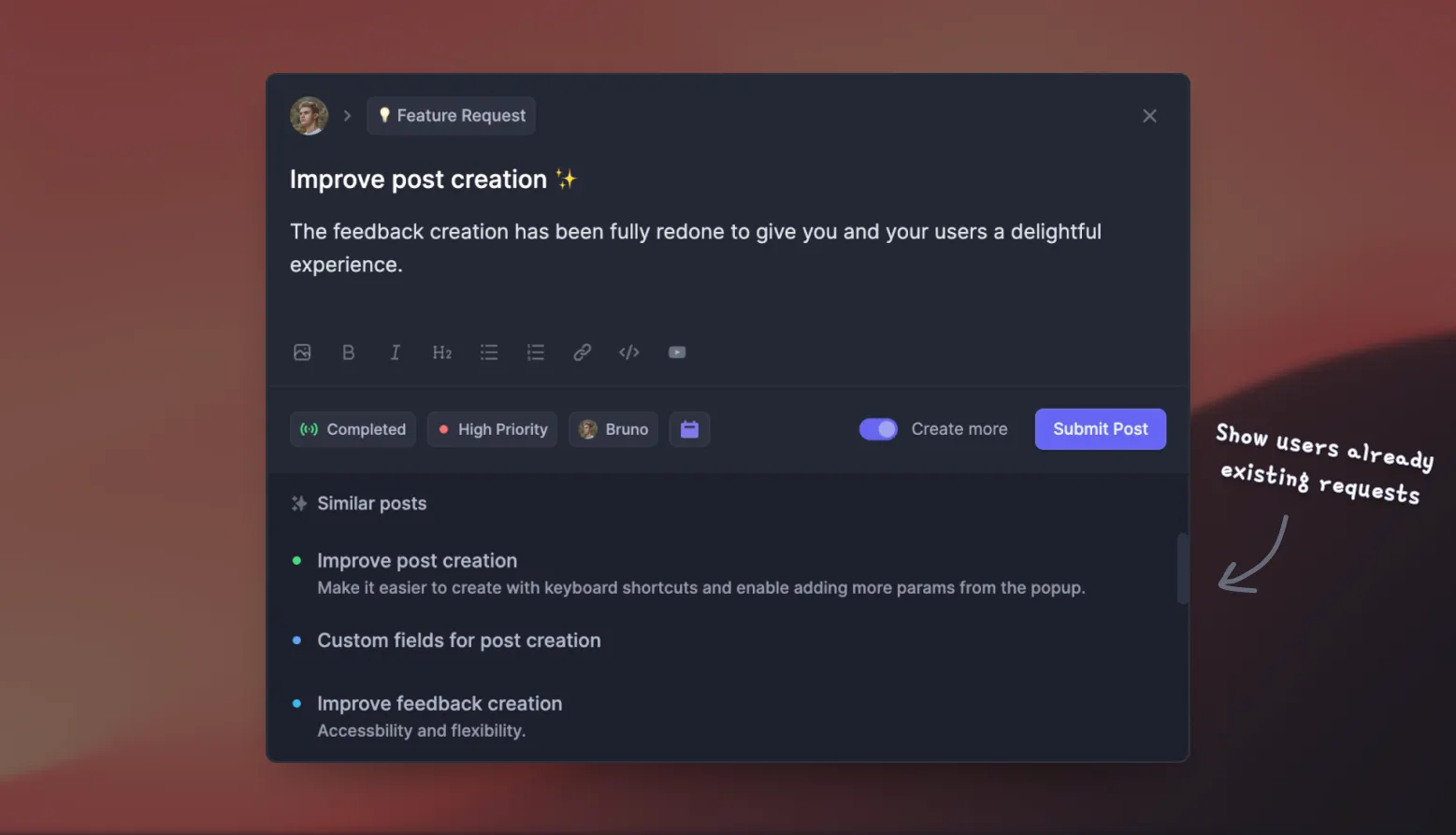Click into the post description text
Viewport: 1456px width, 835px height.
tap(696, 248)
